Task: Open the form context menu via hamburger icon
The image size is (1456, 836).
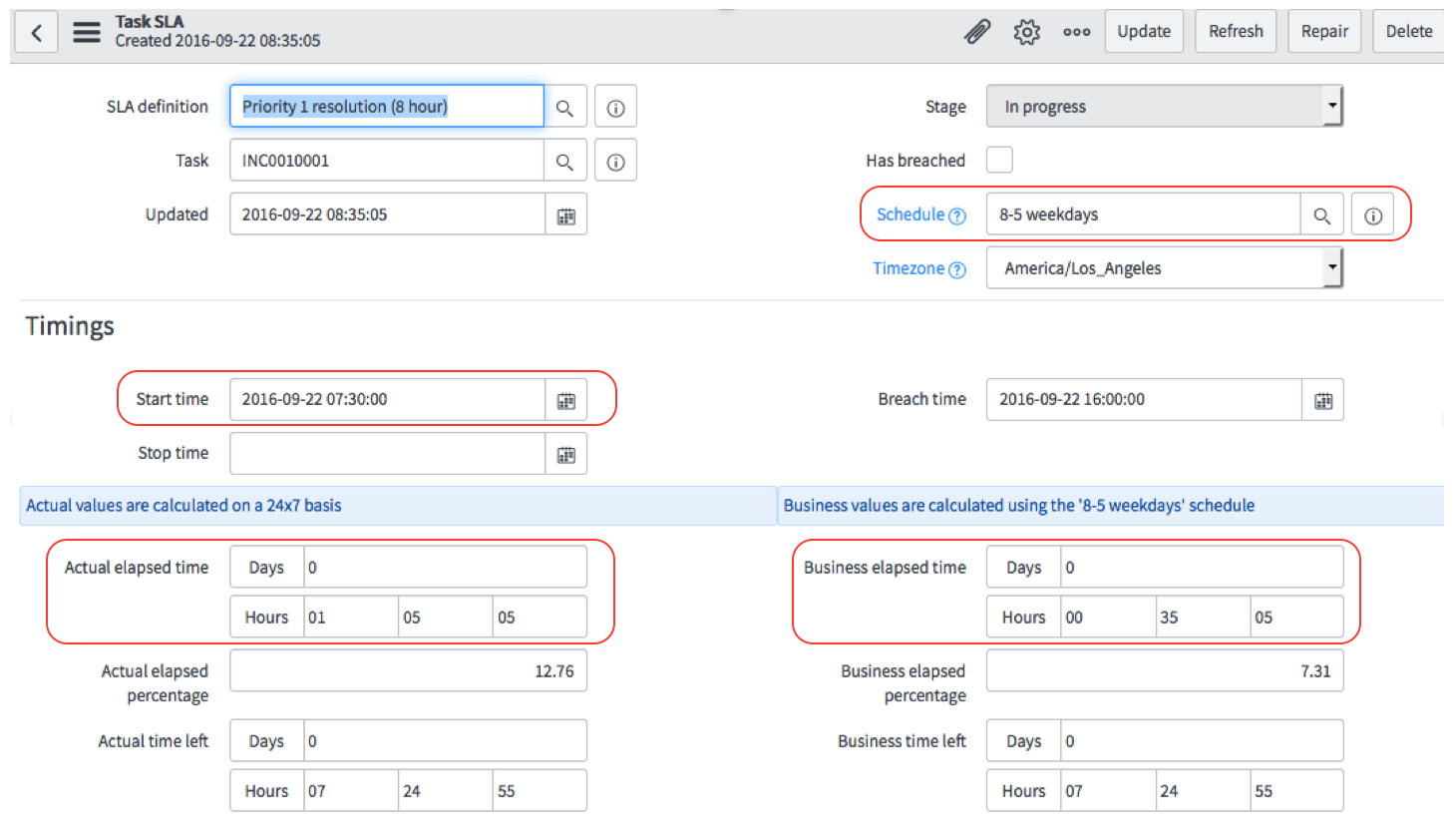Action: pyautogui.click(x=87, y=31)
